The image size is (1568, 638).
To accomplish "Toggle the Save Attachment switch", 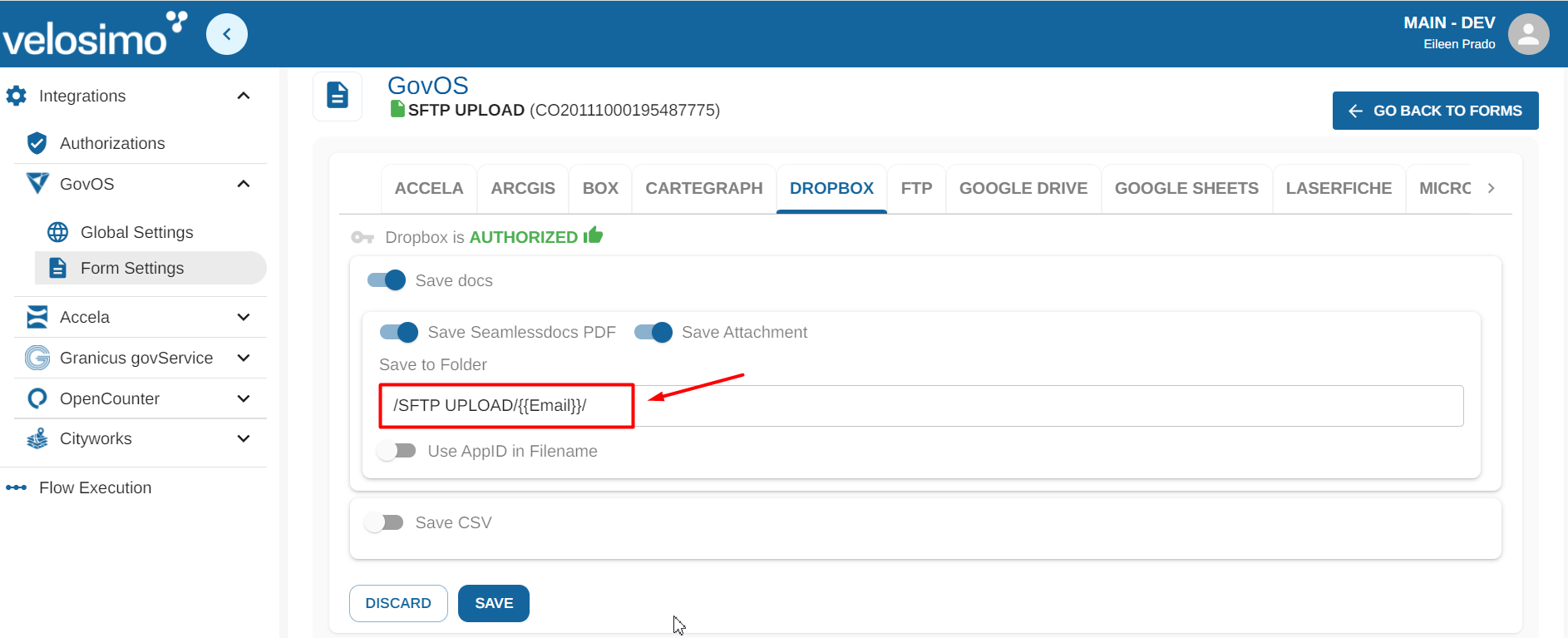I will pyautogui.click(x=653, y=332).
